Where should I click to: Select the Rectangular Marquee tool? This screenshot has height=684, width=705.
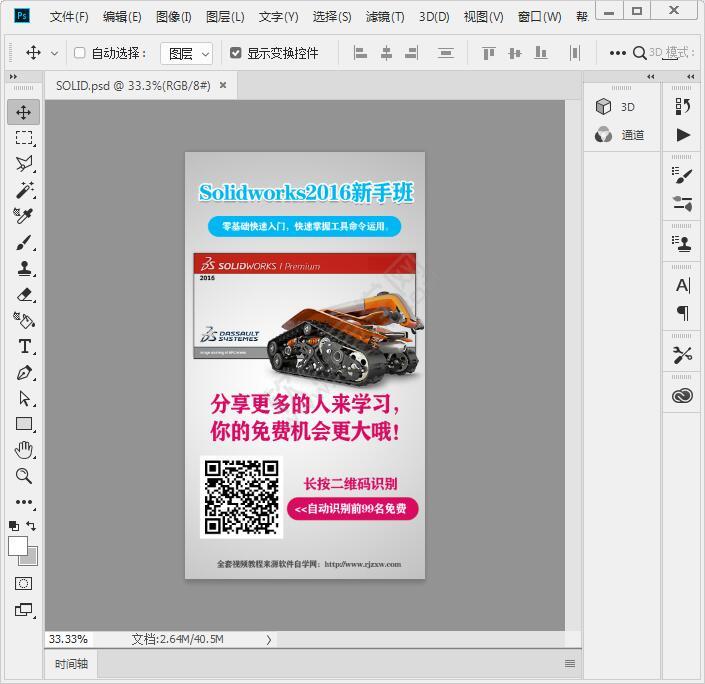[x=24, y=138]
